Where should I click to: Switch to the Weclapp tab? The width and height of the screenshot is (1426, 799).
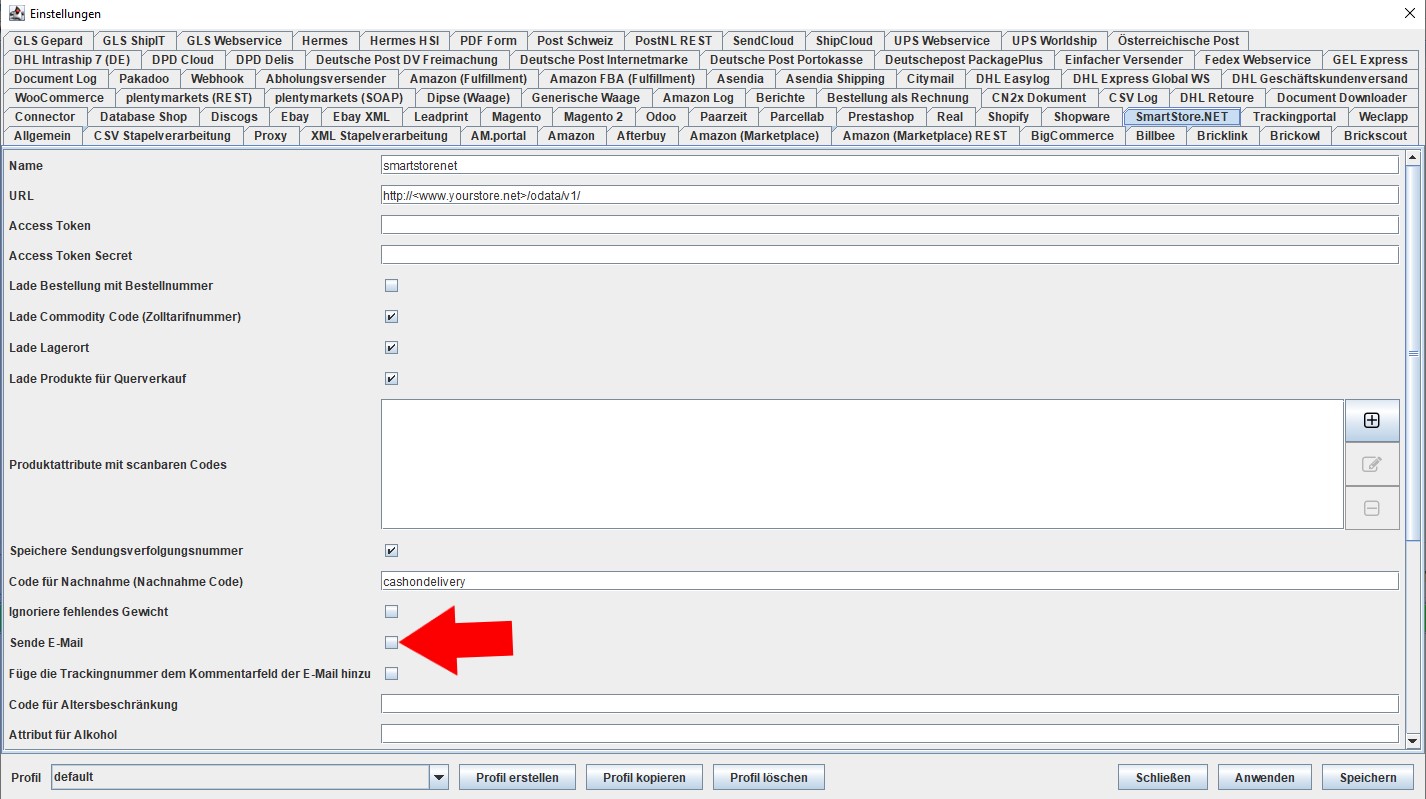pyautogui.click(x=1383, y=117)
